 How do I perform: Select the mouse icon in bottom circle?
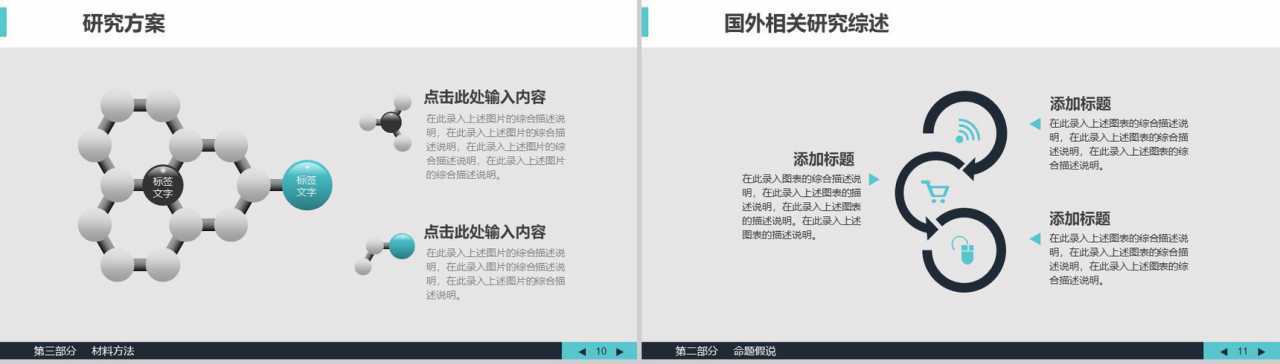(x=964, y=250)
